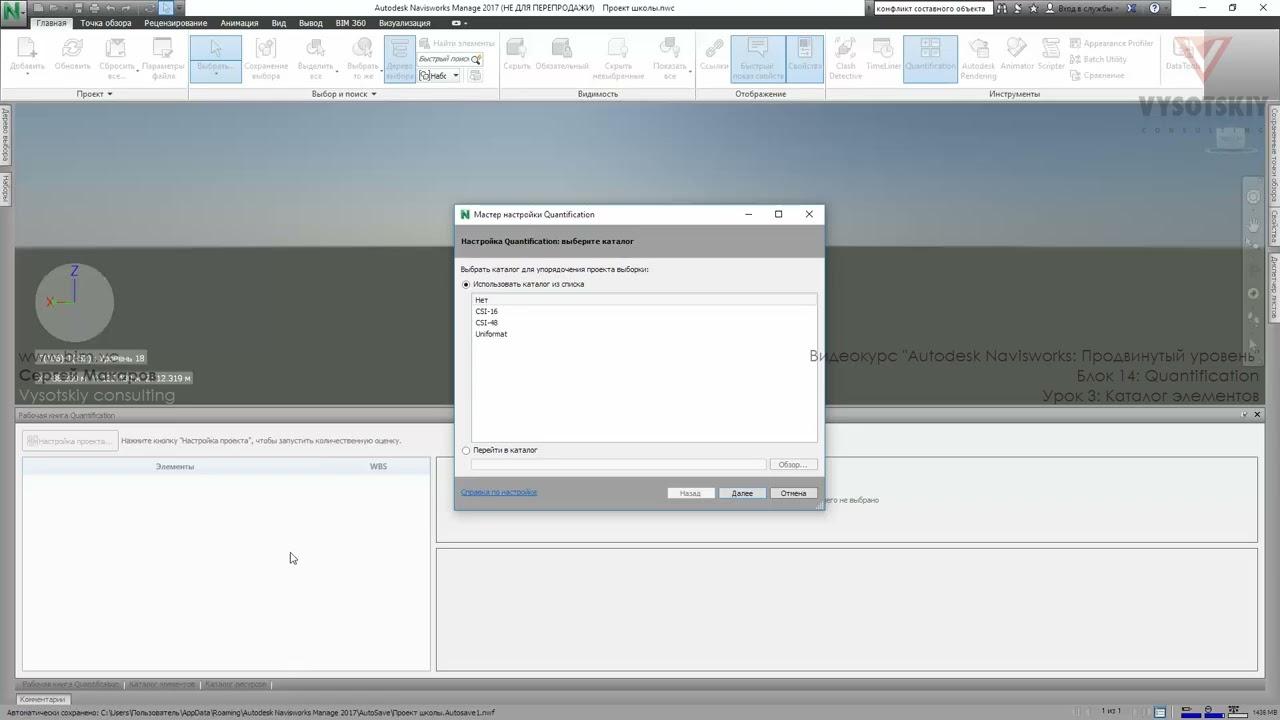Viewport: 1280px width, 720px height.
Task: Toggle the Properties (Свойства) panel icon
Action: click(804, 57)
